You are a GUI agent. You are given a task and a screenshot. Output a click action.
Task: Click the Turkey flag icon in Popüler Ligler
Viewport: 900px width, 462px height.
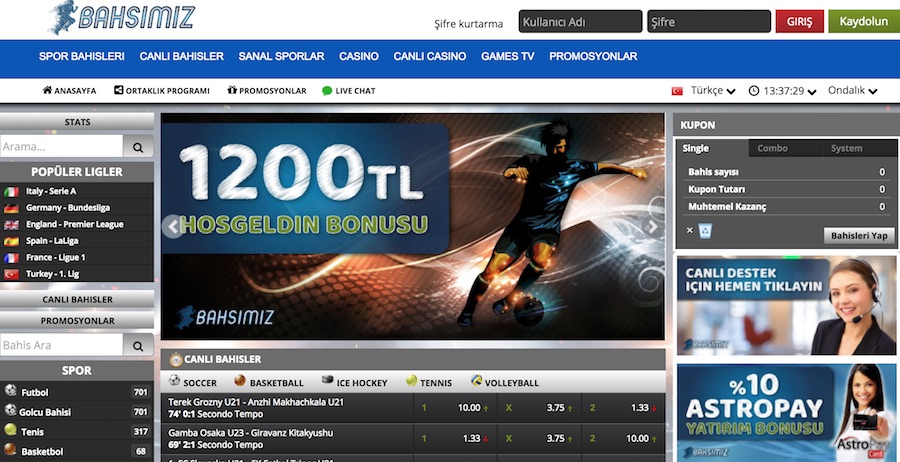click(x=11, y=274)
